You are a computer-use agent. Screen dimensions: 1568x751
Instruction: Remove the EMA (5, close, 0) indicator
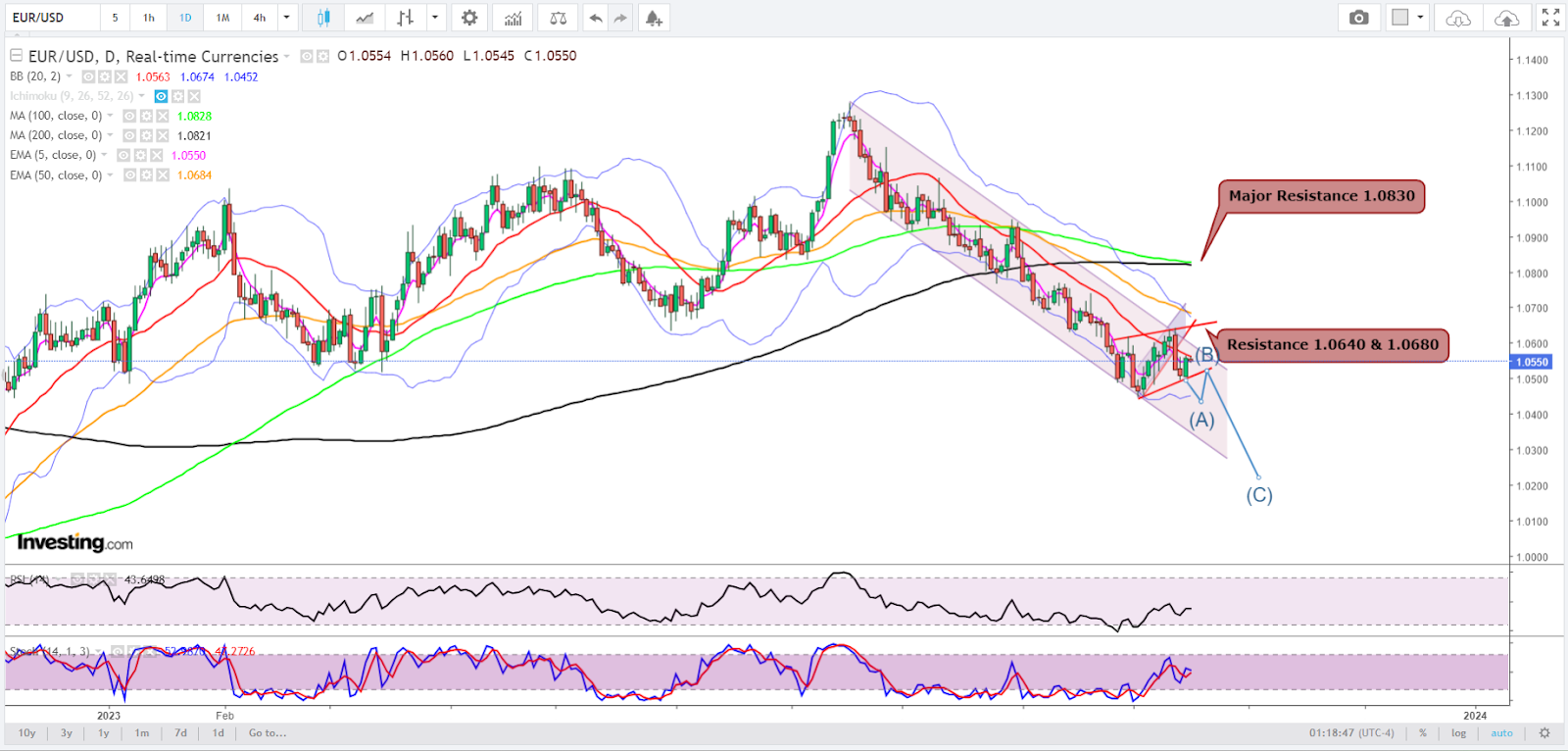tap(156, 155)
